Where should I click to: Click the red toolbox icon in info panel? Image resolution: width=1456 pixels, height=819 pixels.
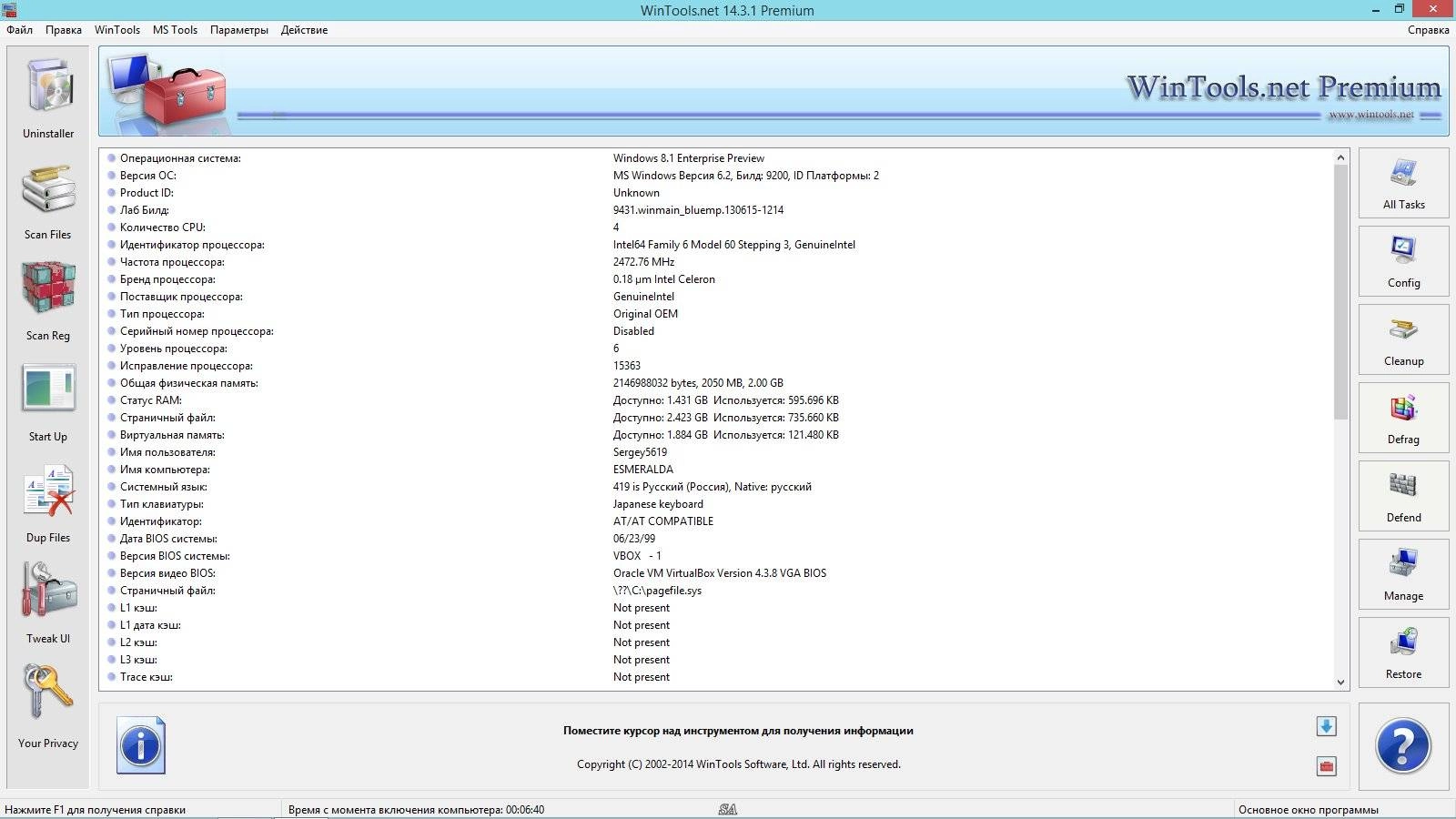(1326, 766)
